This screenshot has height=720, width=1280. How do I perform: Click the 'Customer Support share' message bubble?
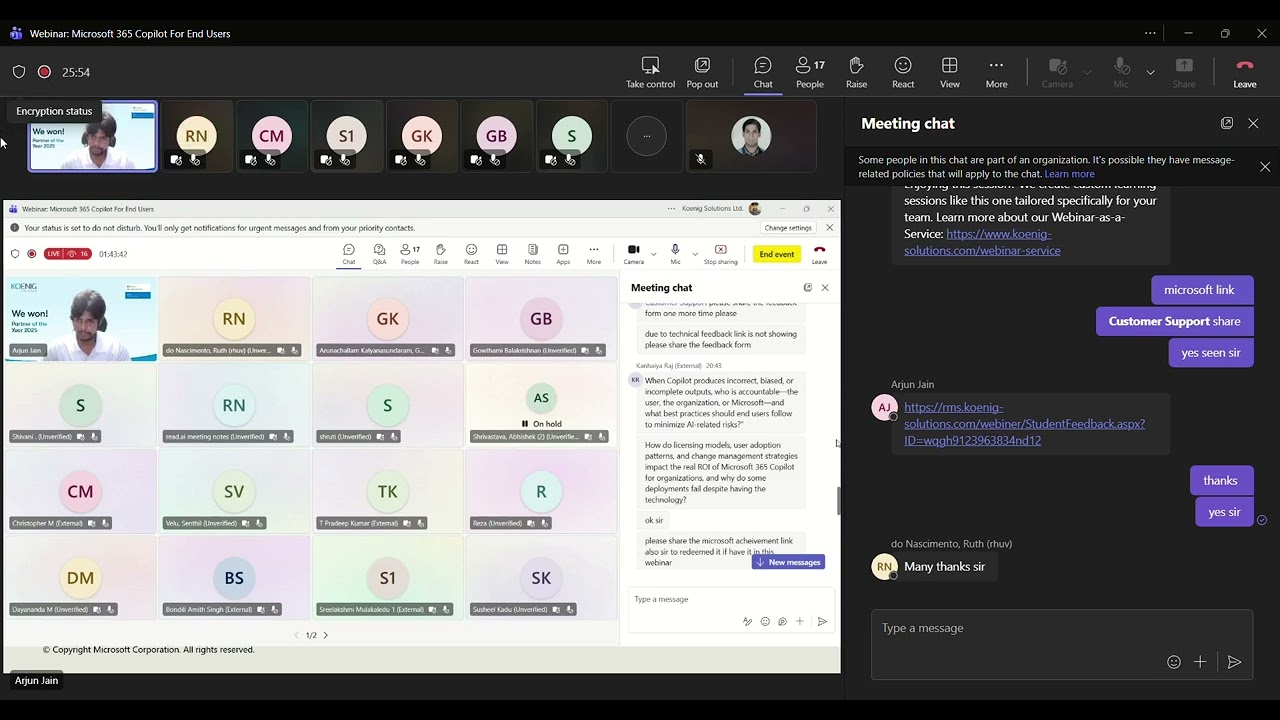1174,321
